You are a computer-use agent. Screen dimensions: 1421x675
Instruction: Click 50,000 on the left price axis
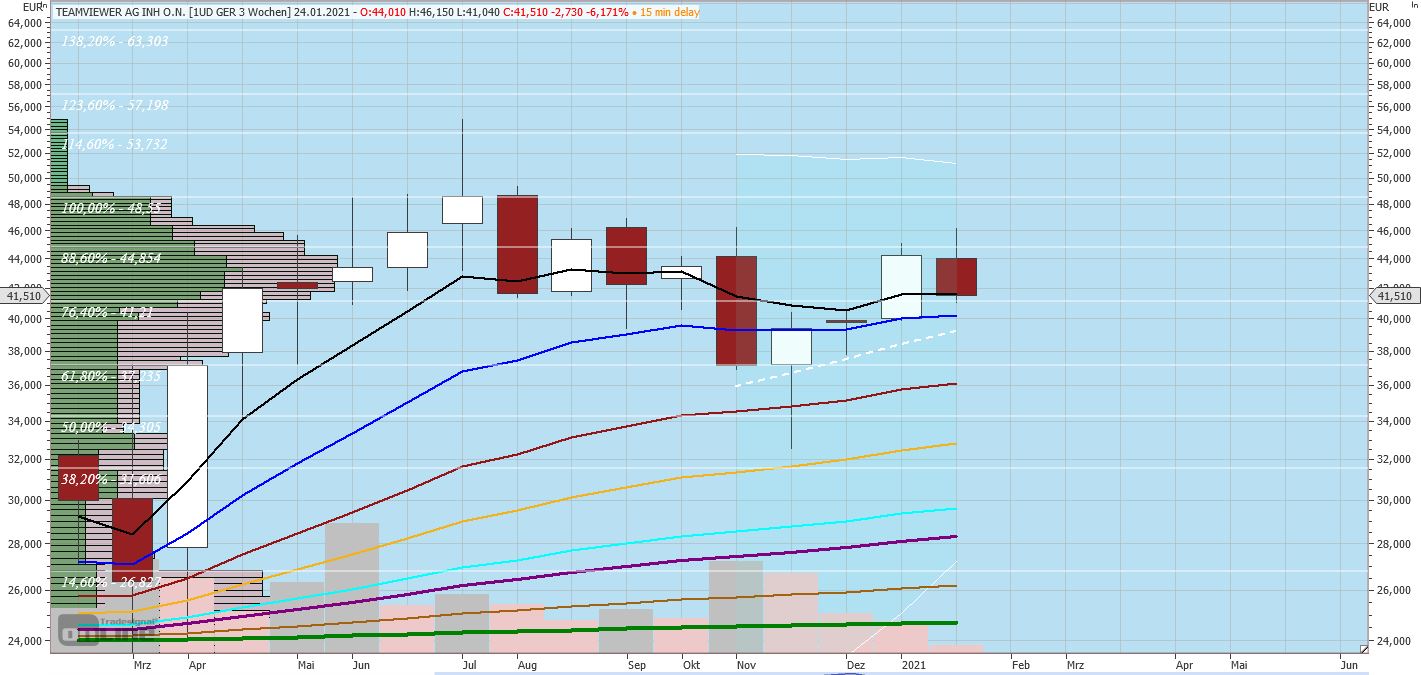[24, 179]
